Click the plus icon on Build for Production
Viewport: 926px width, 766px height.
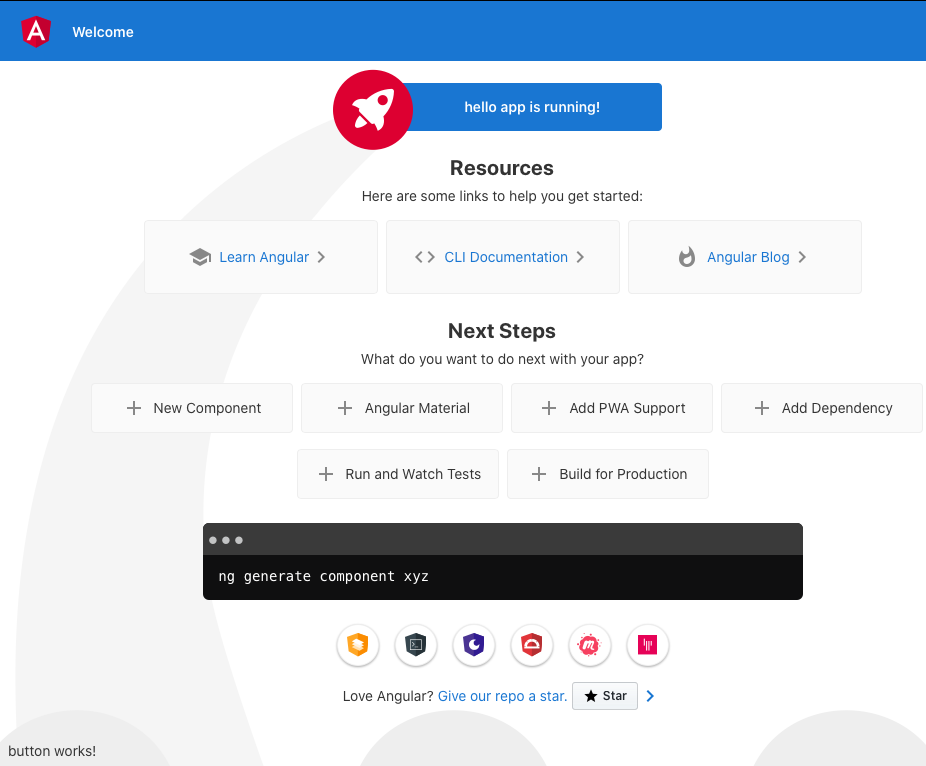pos(539,474)
